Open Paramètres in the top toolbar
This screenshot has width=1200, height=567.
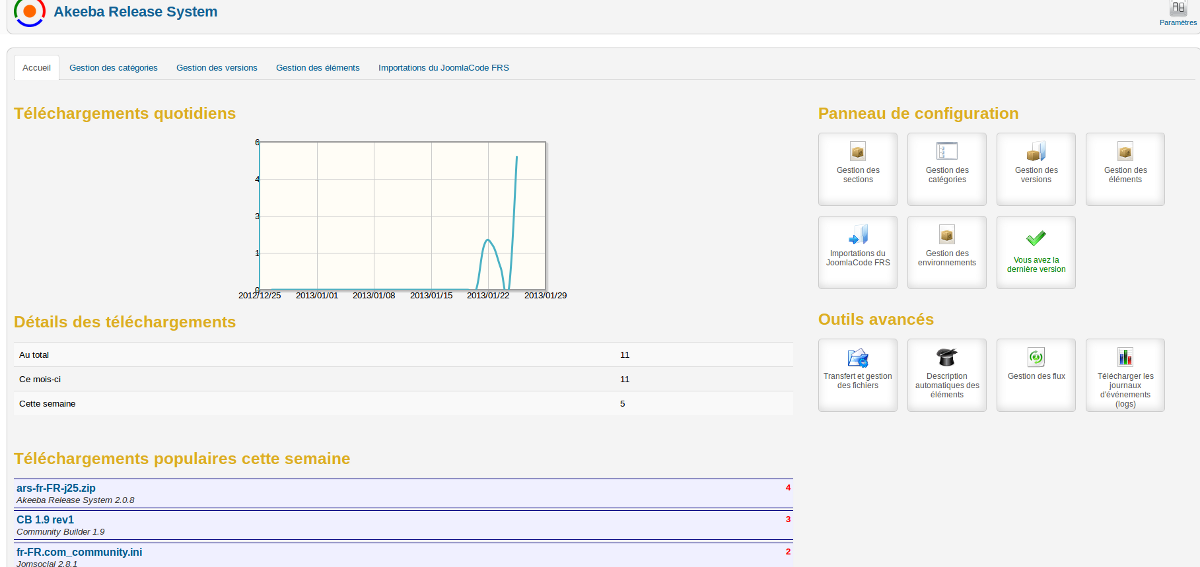1178,13
